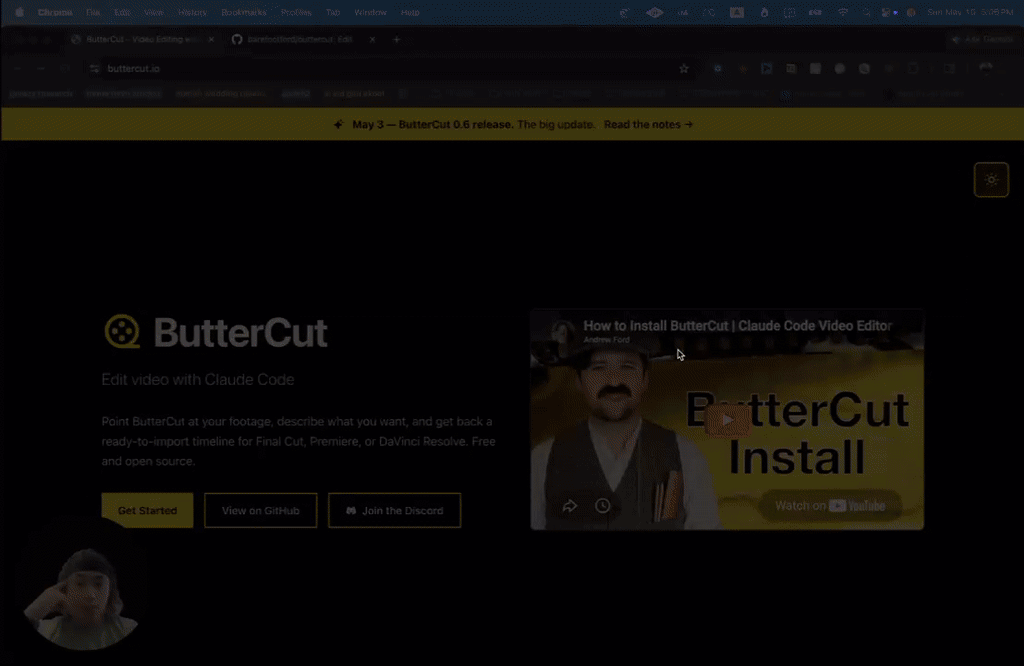Play the ButterCut Install YouTube video
Screen dimensions: 1024x666
pos(728,420)
